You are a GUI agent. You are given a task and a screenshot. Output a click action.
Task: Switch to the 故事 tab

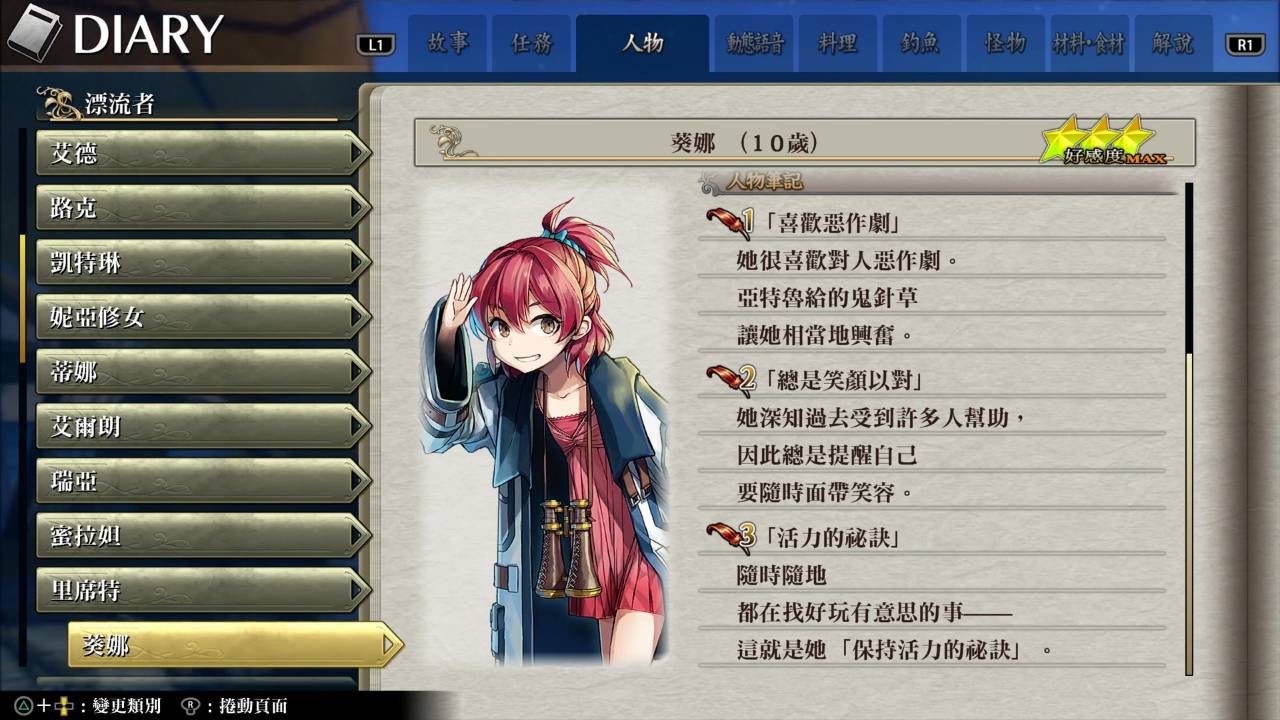[x=448, y=44]
